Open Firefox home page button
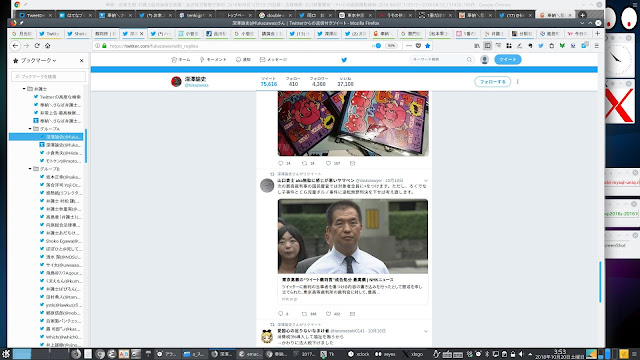This screenshot has width=640, height=360. pyautogui.click(x=48, y=46)
